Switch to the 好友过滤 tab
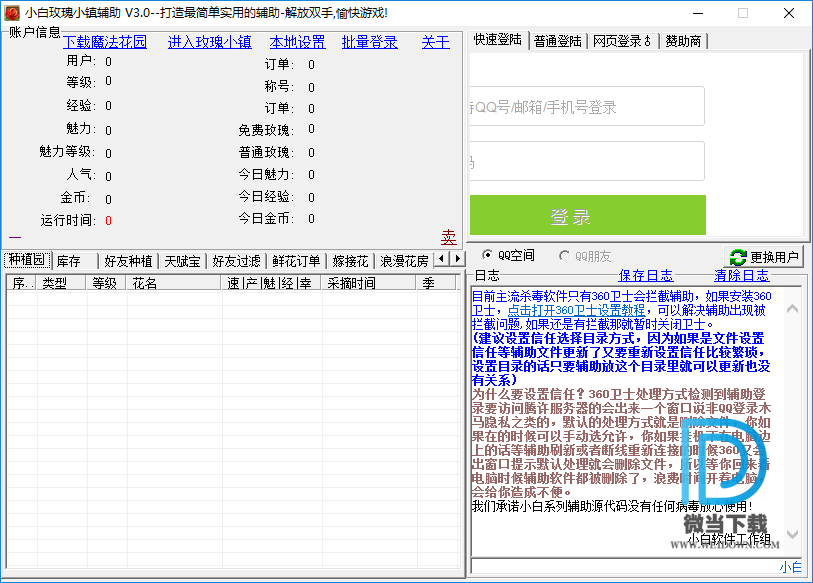 tap(236, 261)
